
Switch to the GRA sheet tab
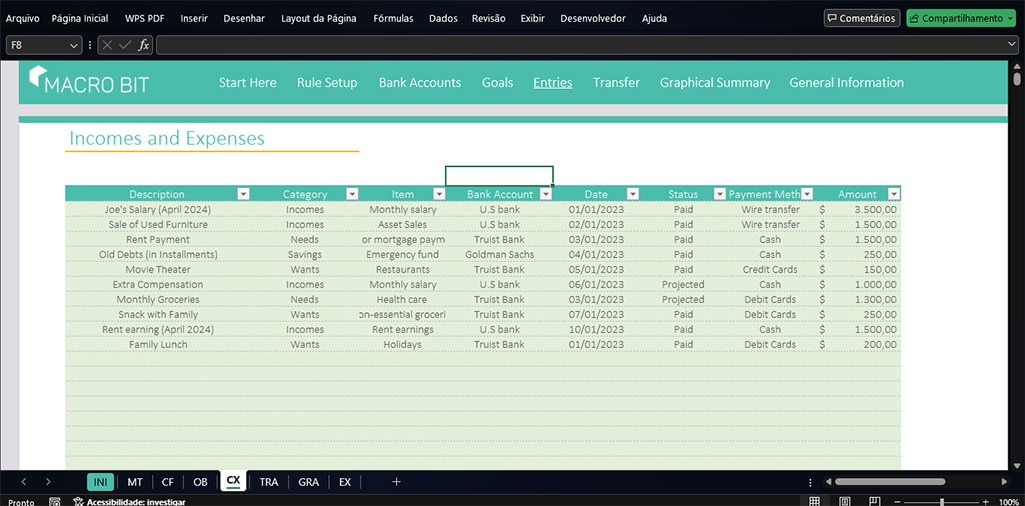[308, 482]
